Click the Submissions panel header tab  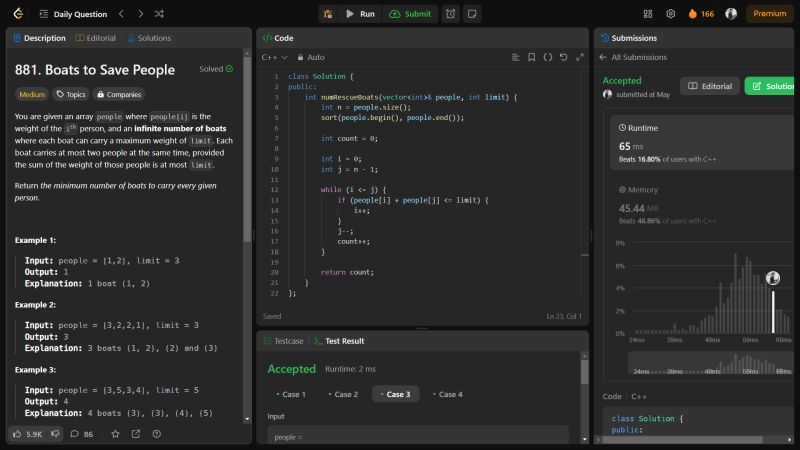point(629,38)
